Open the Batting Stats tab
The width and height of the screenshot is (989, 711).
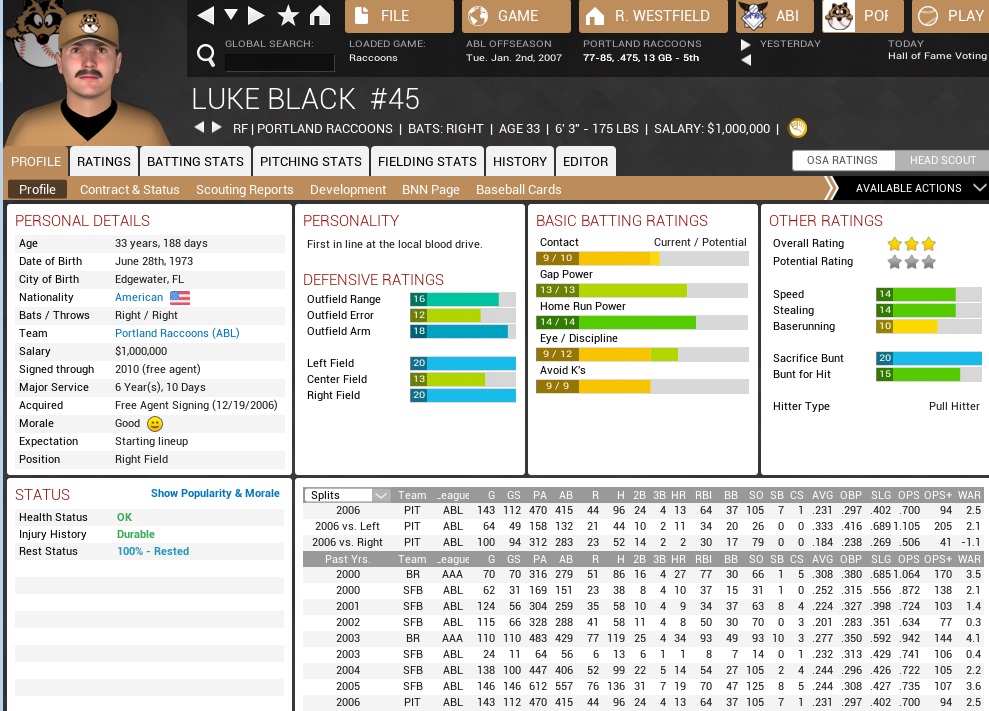tap(195, 161)
